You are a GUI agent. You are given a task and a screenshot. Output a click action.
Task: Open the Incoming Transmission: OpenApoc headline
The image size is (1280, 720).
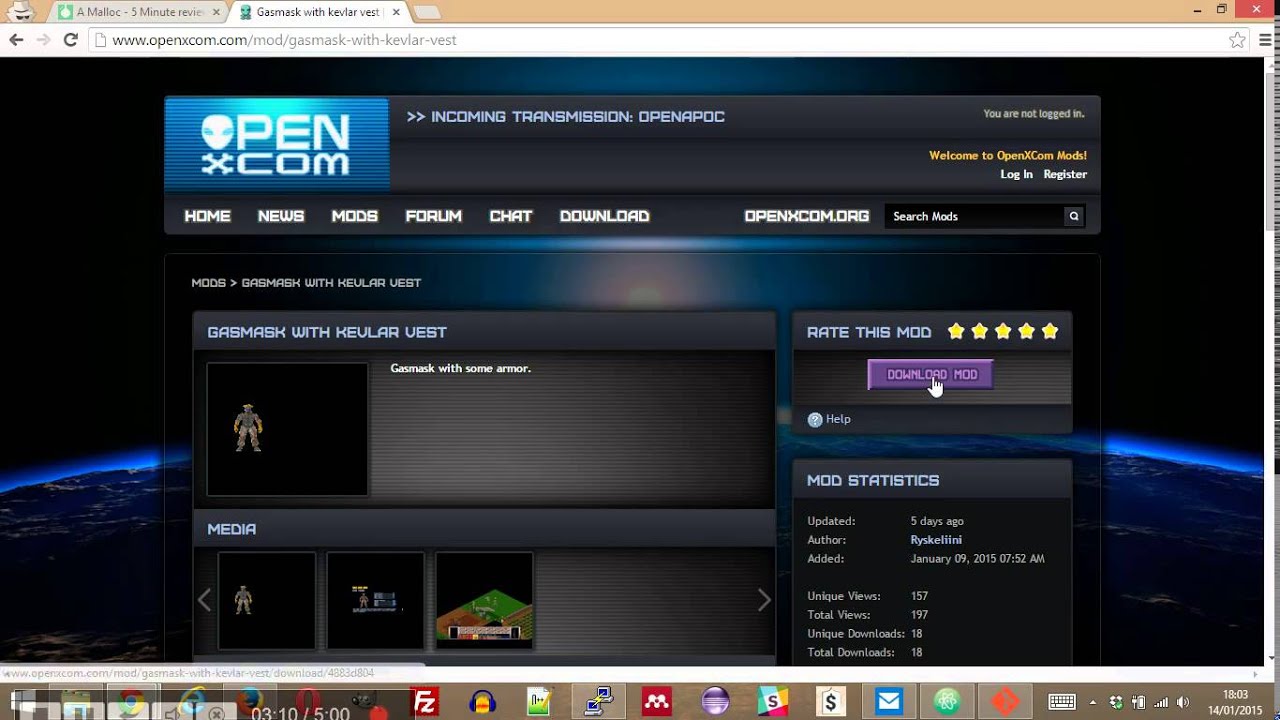566,117
